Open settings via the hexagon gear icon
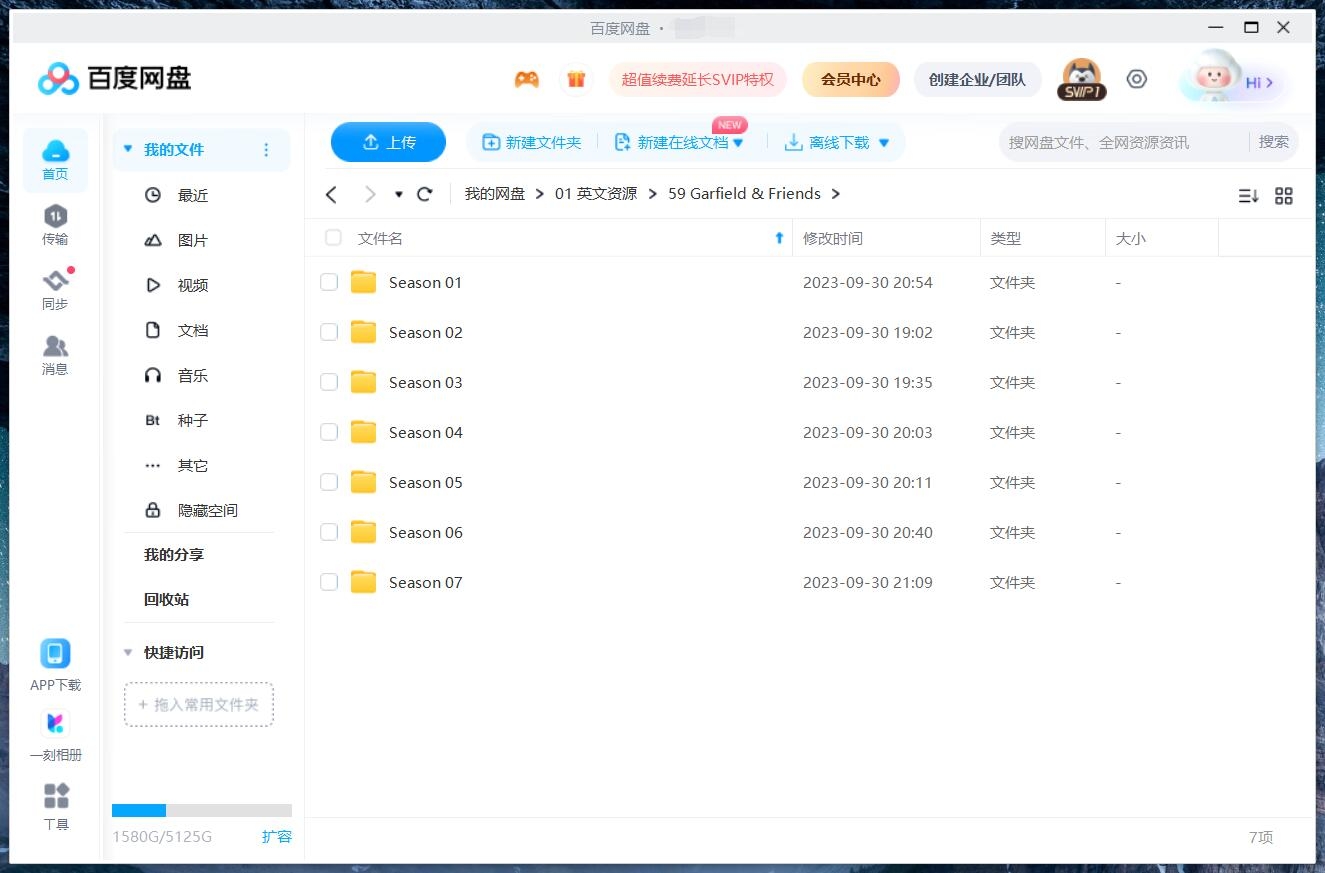The image size is (1325, 873). click(x=1137, y=79)
